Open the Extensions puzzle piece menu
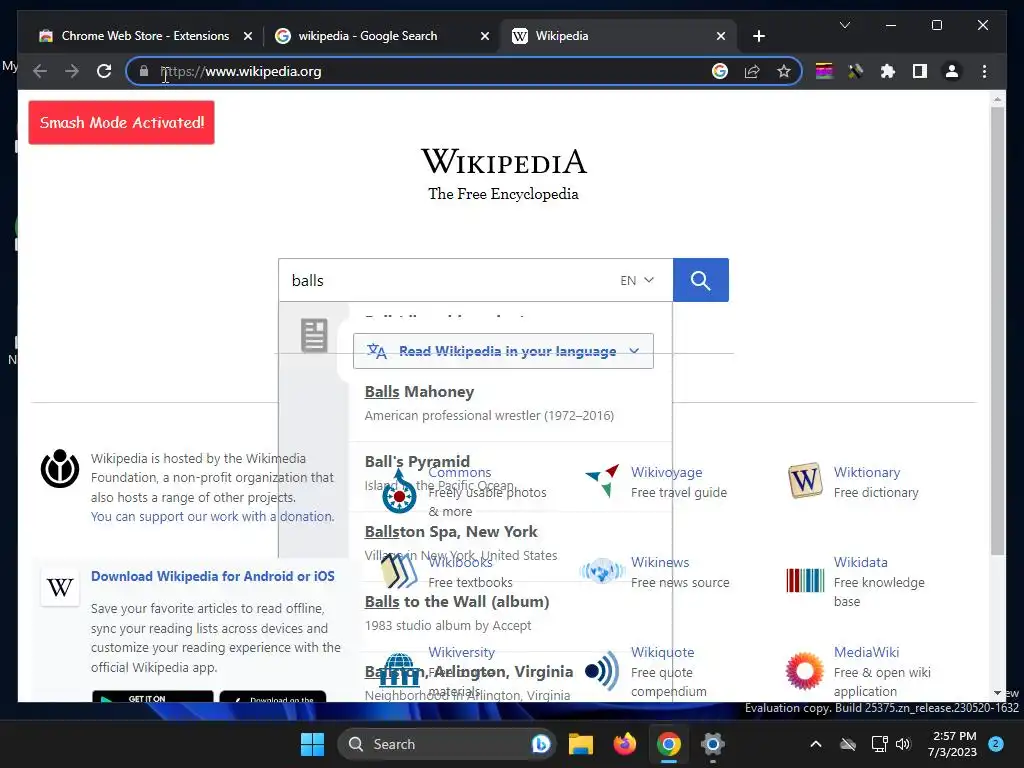 [x=888, y=71]
